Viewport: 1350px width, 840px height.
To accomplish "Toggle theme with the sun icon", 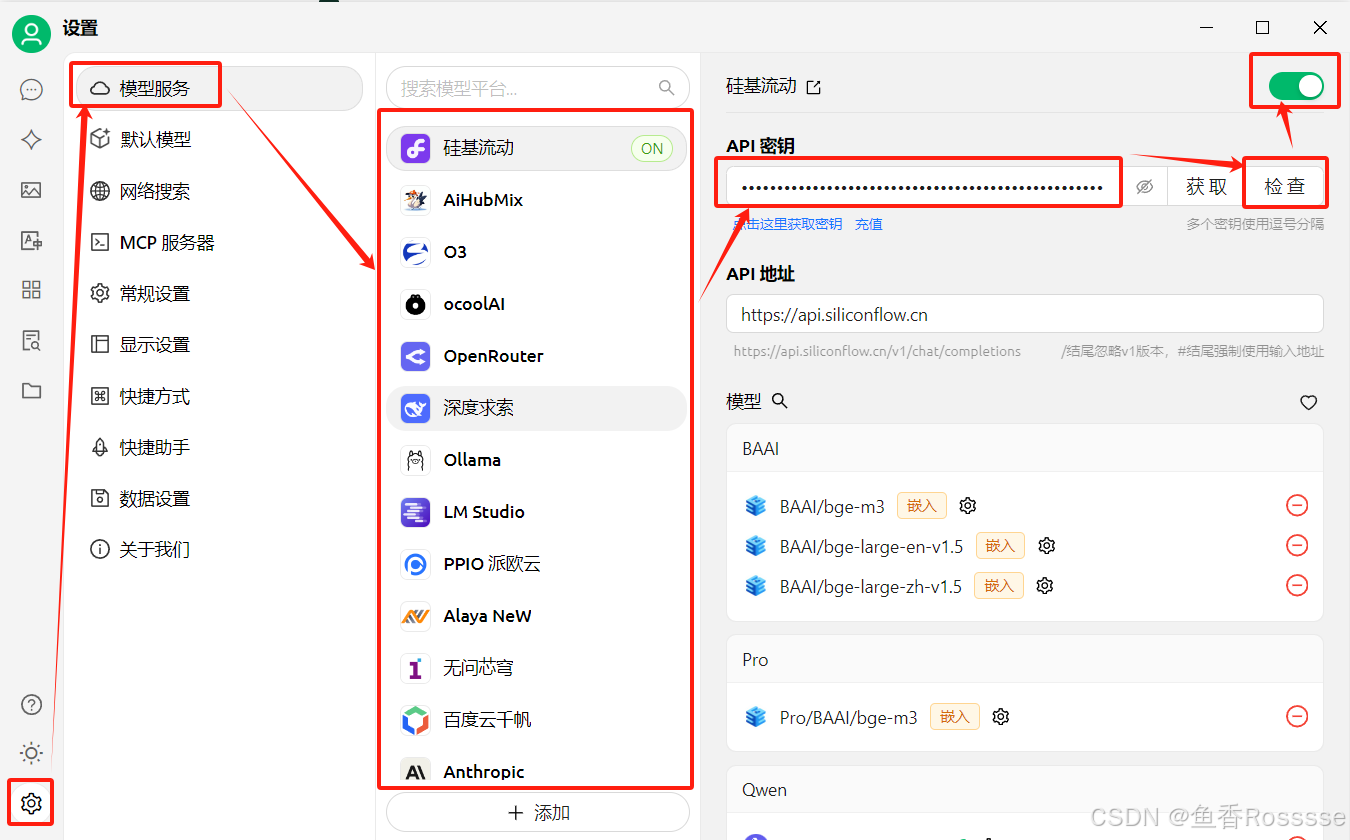I will point(31,753).
